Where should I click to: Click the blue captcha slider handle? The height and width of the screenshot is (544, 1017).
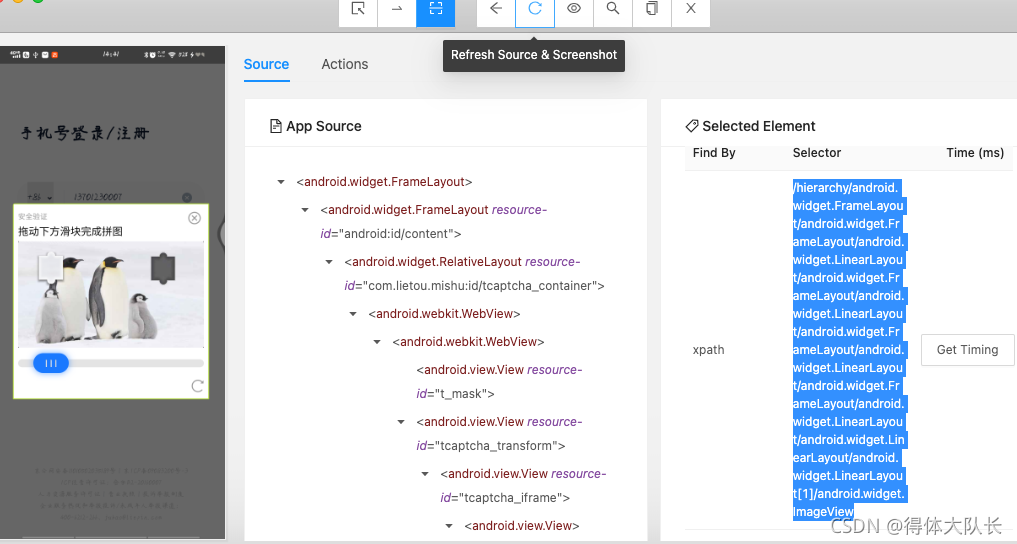pos(51,363)
